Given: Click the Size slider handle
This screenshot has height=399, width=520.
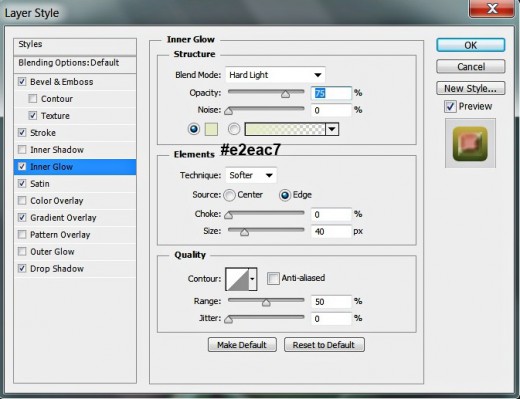Looking at the screenshot, I should pos(245,232).
